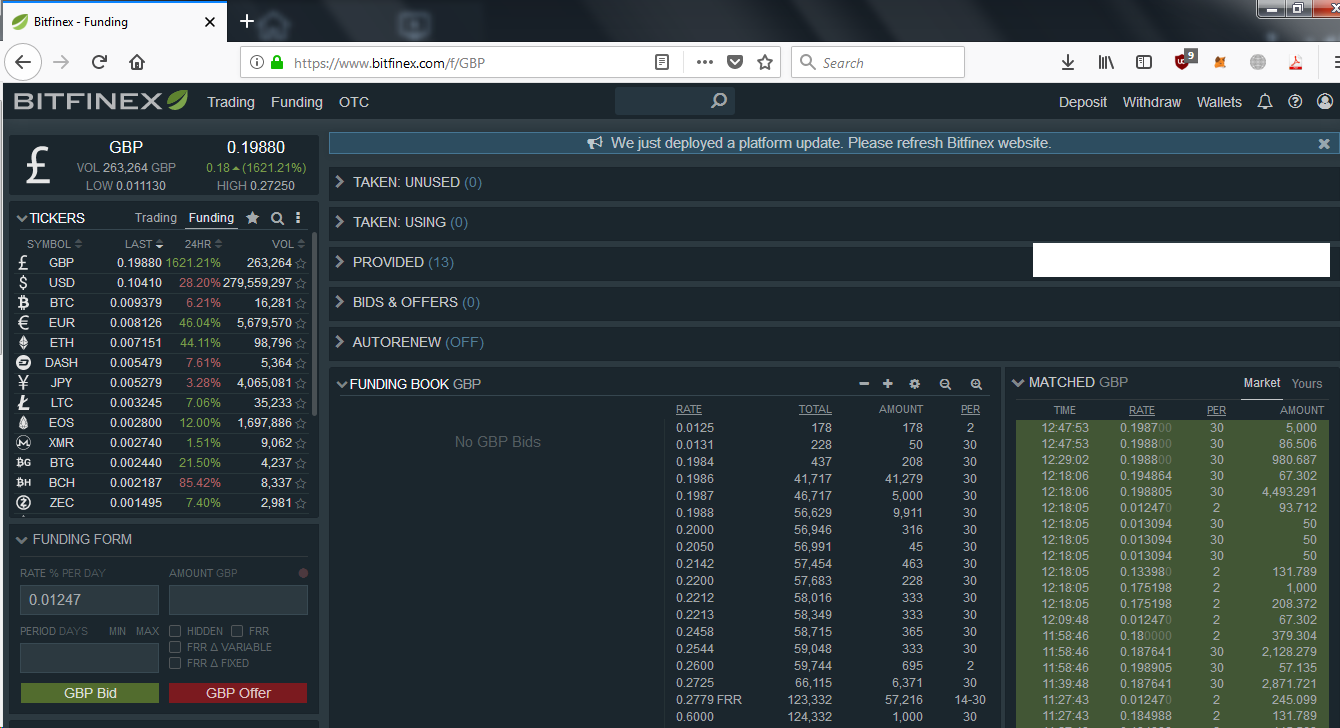Click the PERIOD DAYS input field

[90, 658]
